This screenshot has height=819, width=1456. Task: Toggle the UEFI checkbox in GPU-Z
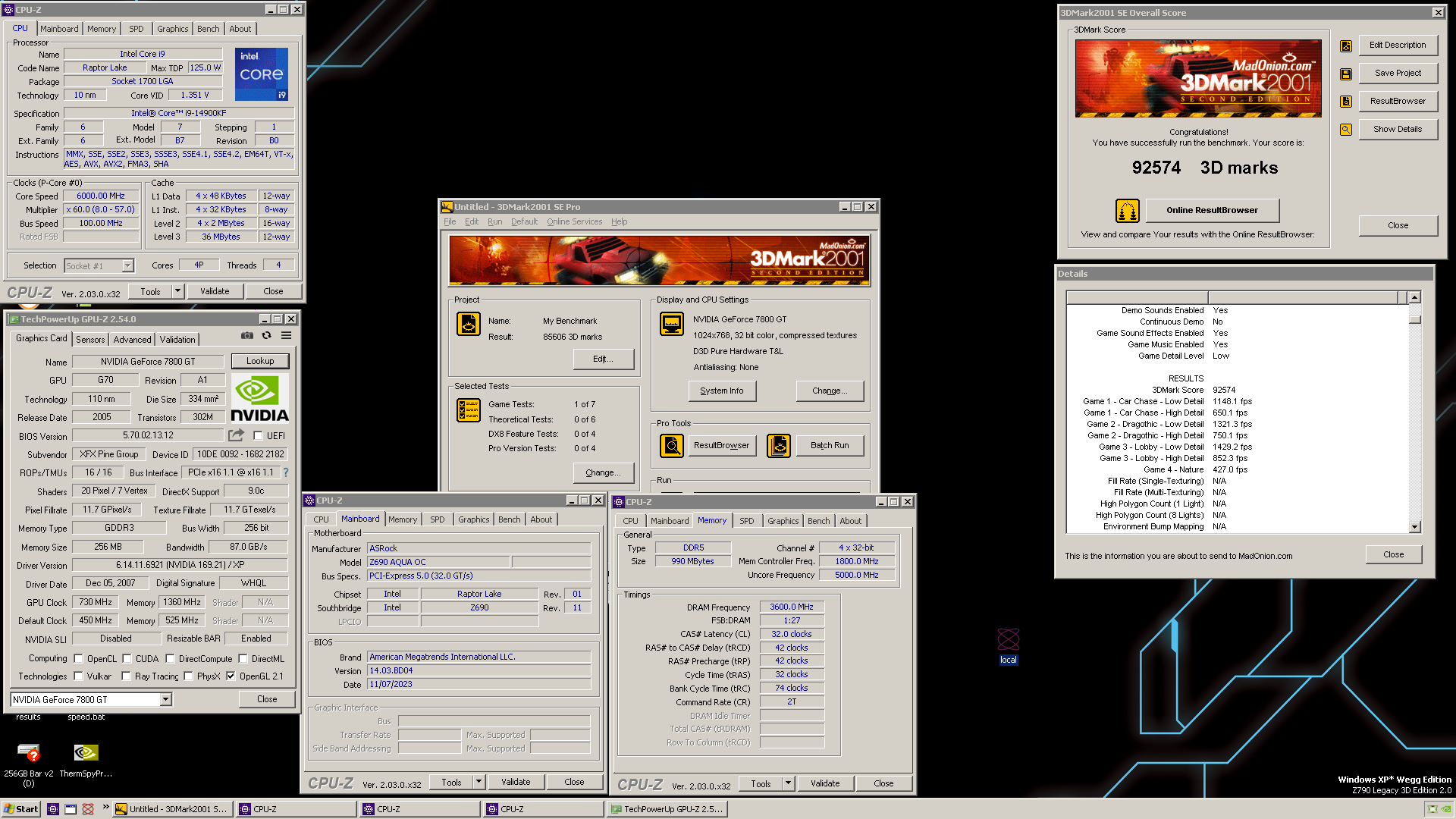pos(258,436)
